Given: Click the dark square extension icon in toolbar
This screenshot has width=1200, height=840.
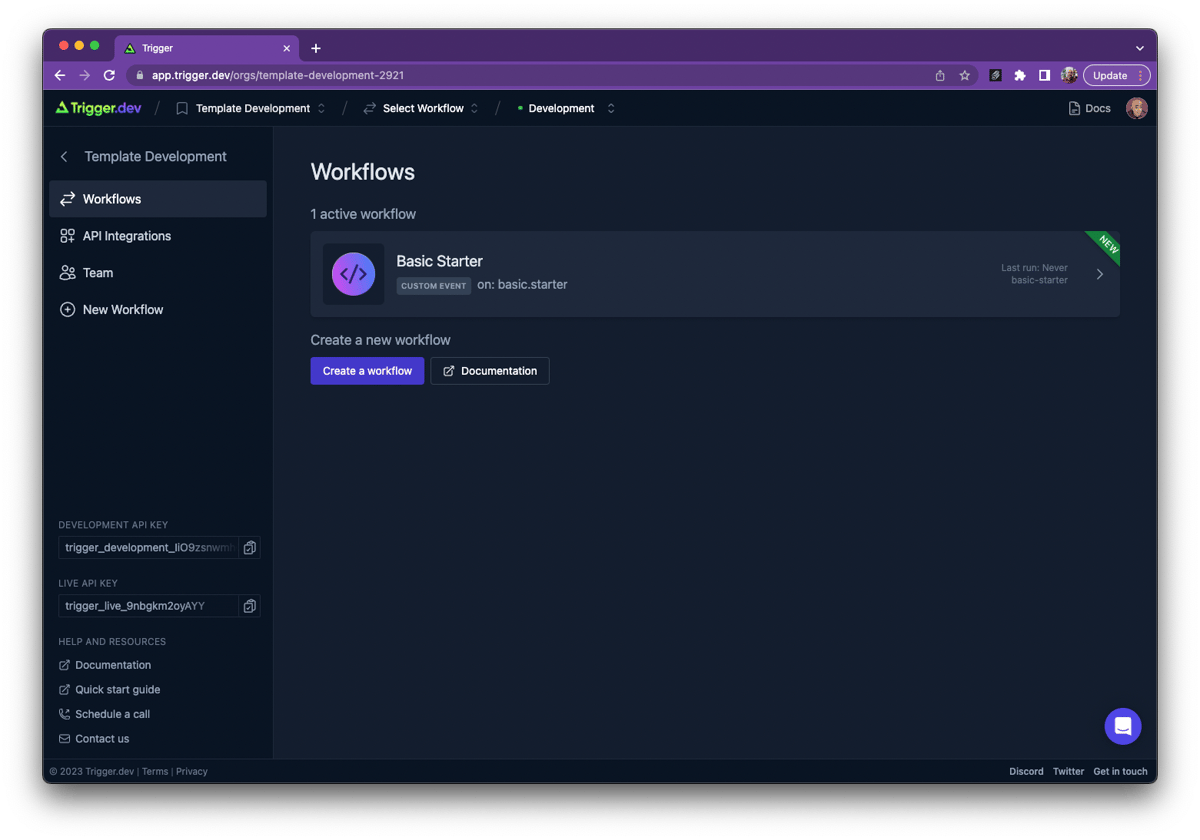Looking at the screenshot, I should pos(995,75).
